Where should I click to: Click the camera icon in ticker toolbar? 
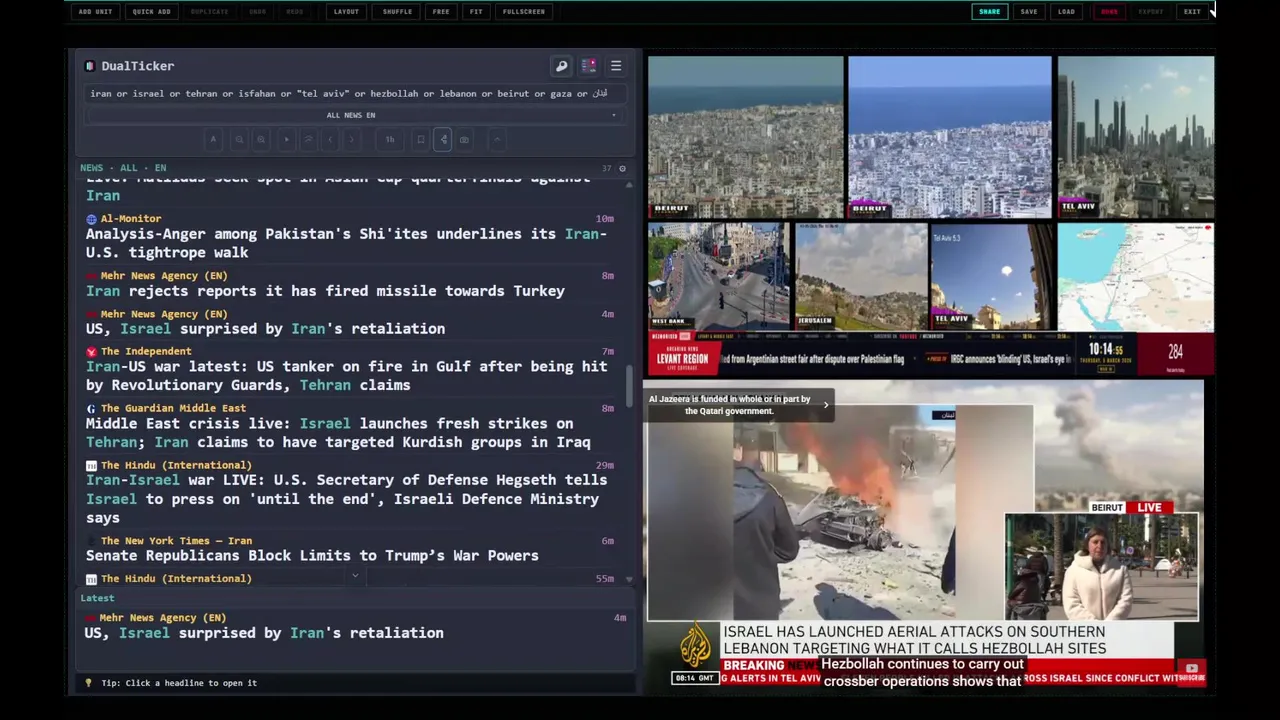(464, 139)
